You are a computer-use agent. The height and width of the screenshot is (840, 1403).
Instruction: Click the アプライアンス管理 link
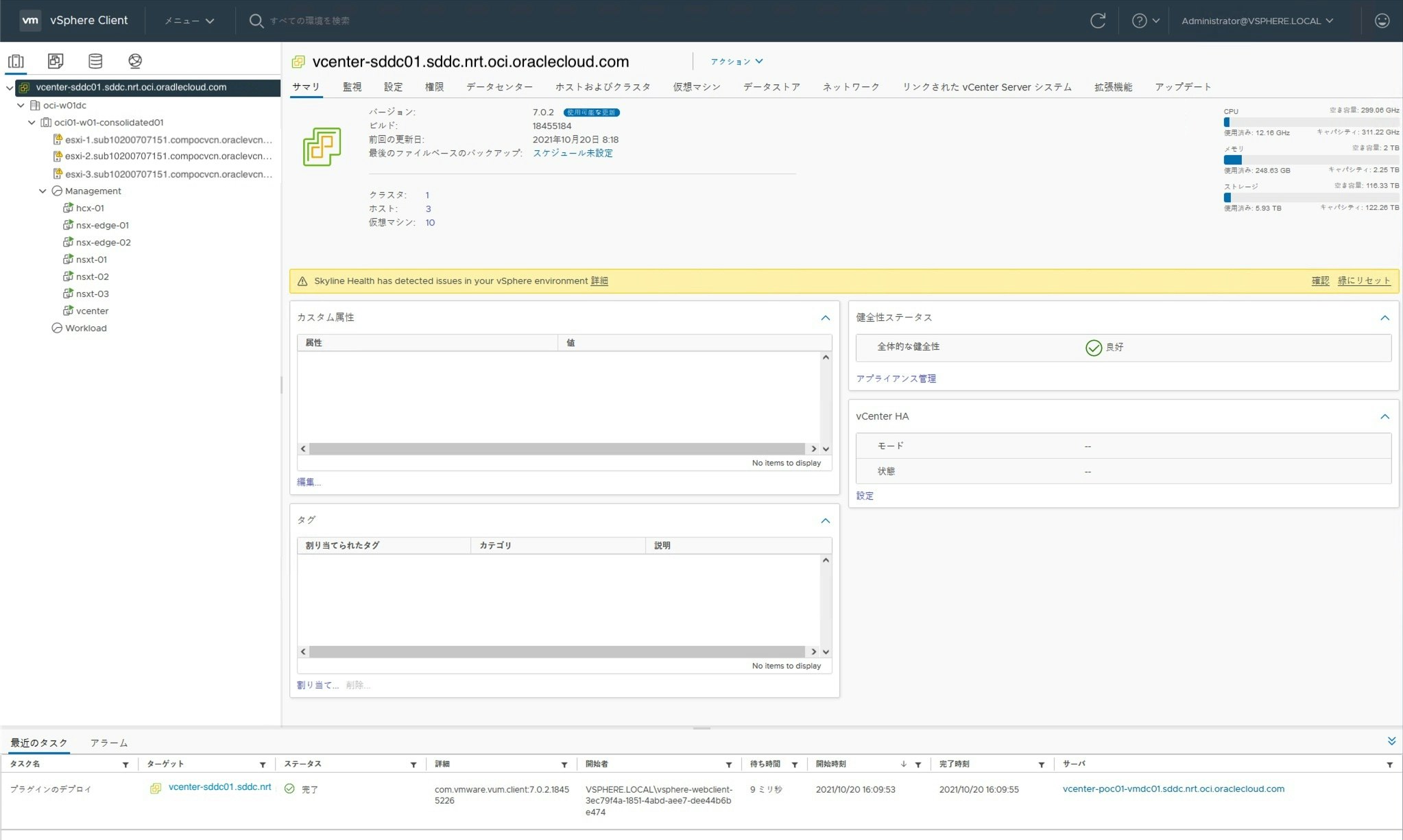click(x=896, y=379)
